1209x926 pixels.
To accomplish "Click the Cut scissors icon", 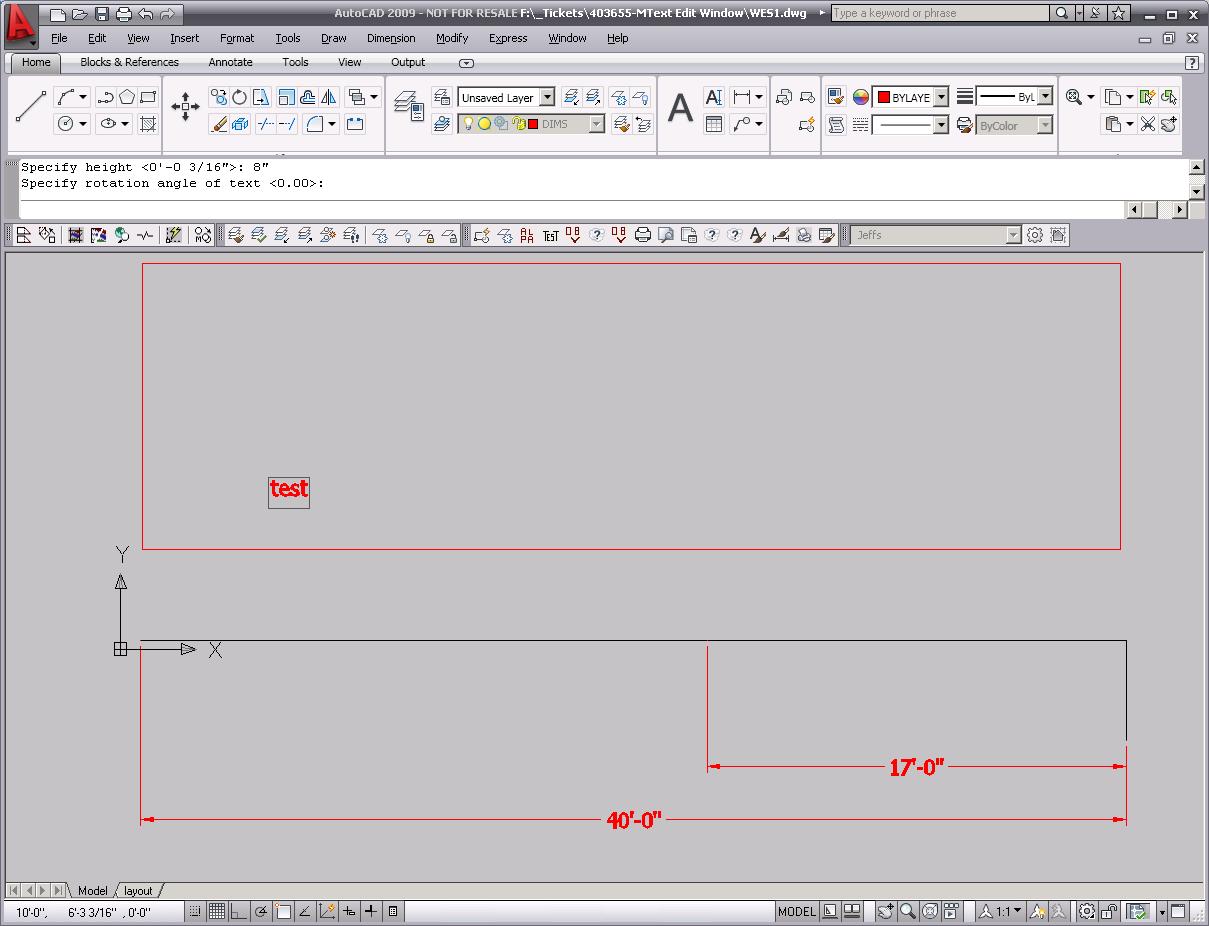I will (1147, 124).
